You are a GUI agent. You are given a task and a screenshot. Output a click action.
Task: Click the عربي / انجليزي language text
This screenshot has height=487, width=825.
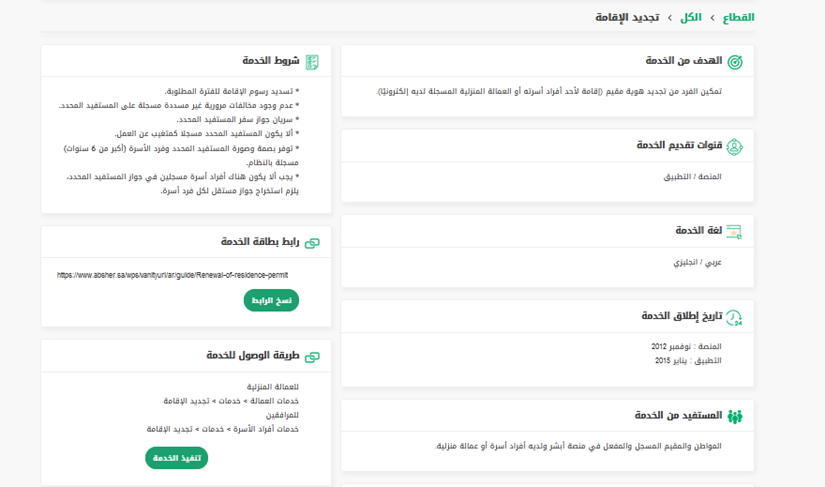point(697,262)
